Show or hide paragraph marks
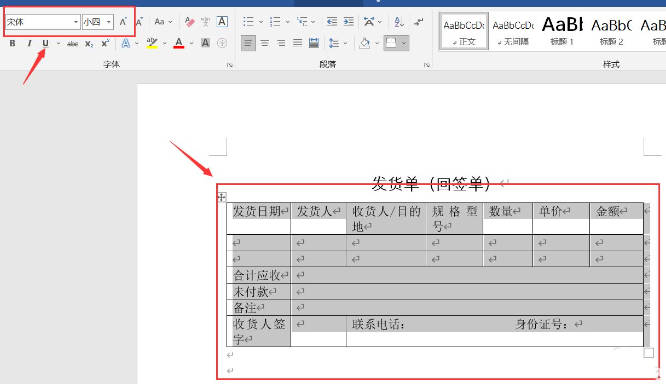666x384 pixels. pyautogui.click(x=418, y=22)
